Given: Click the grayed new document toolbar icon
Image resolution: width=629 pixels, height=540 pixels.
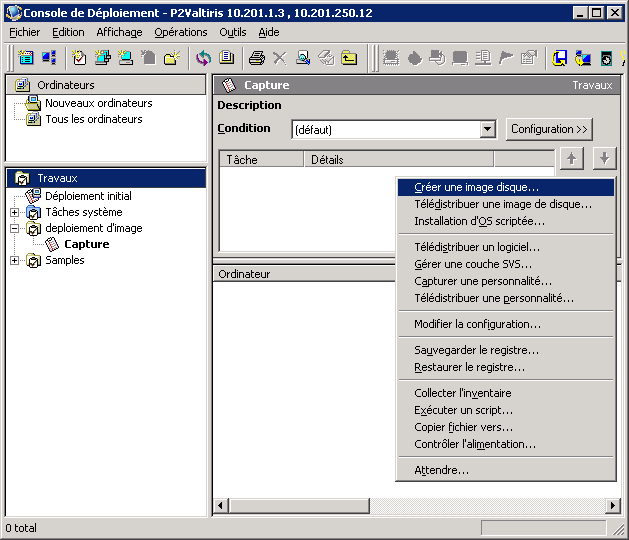Looking at the screenshot, I should pyautogui.click(x=149, y=58).
